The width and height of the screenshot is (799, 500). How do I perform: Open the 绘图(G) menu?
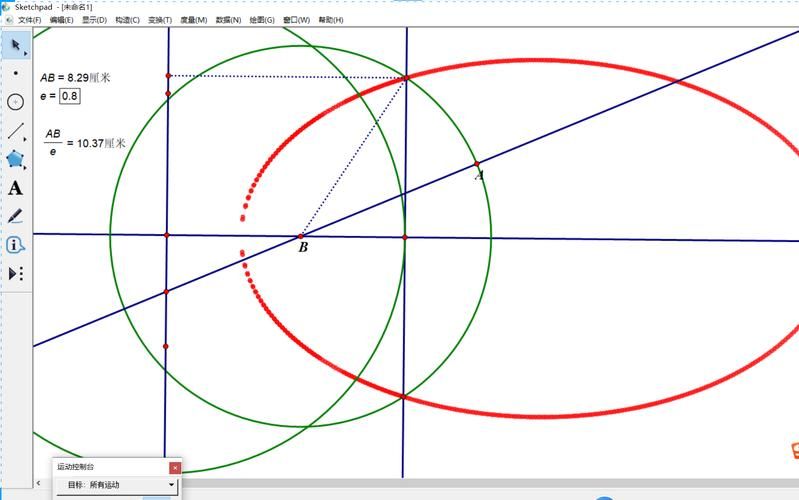coord(262,20)
